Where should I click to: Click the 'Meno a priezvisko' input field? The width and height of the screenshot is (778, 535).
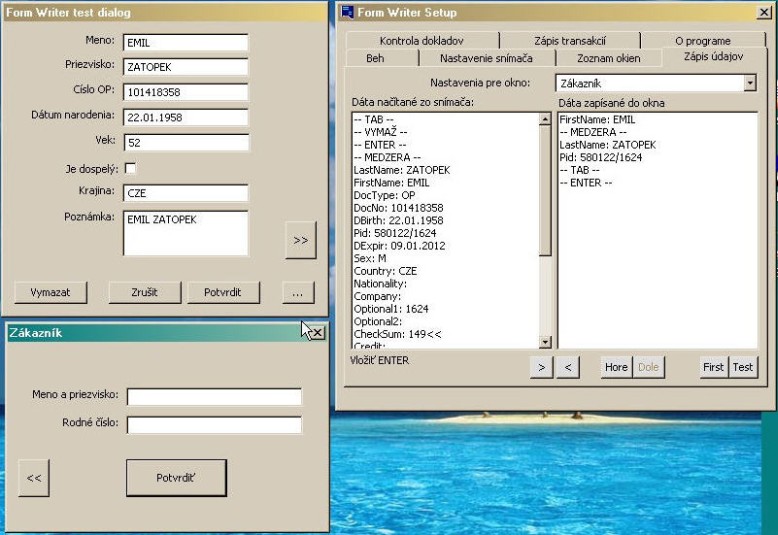[x=214, y=397]
